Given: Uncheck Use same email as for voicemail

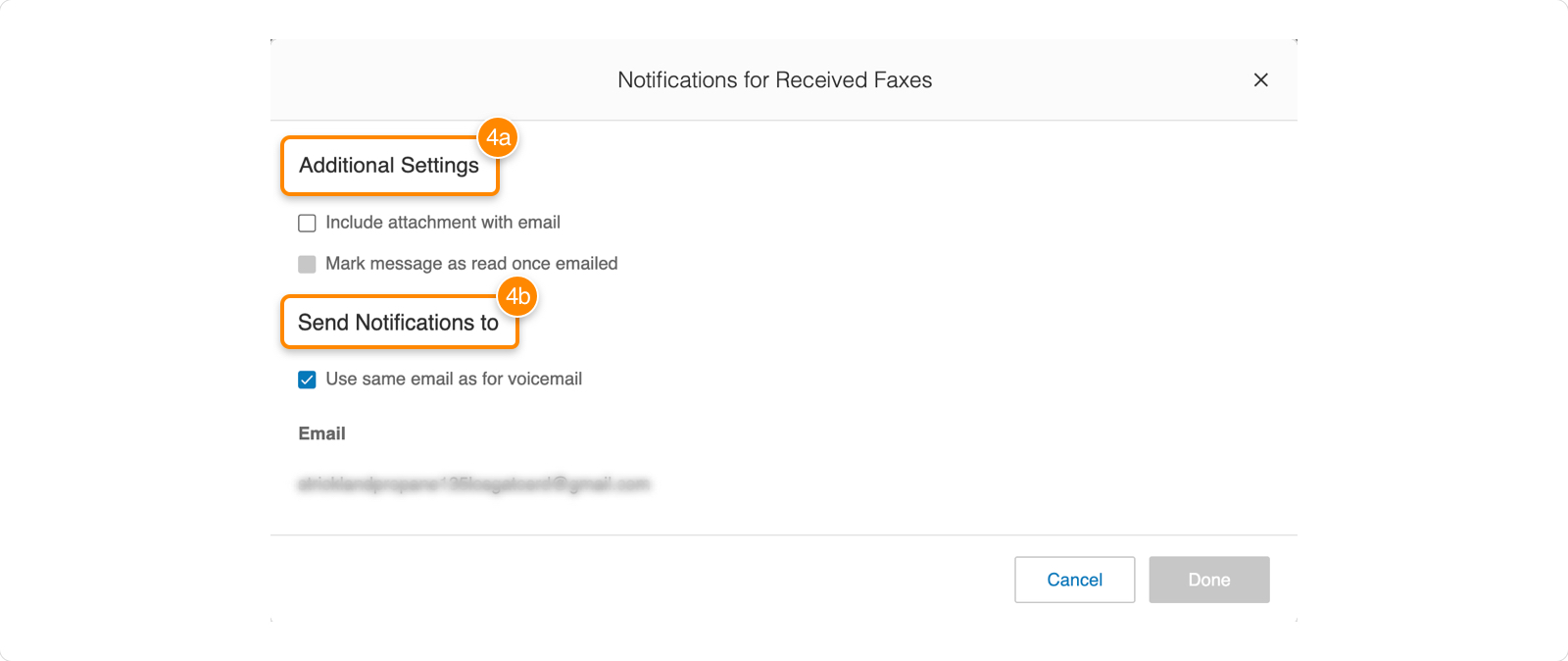Looking at the screenshot, I should point(307,379).
